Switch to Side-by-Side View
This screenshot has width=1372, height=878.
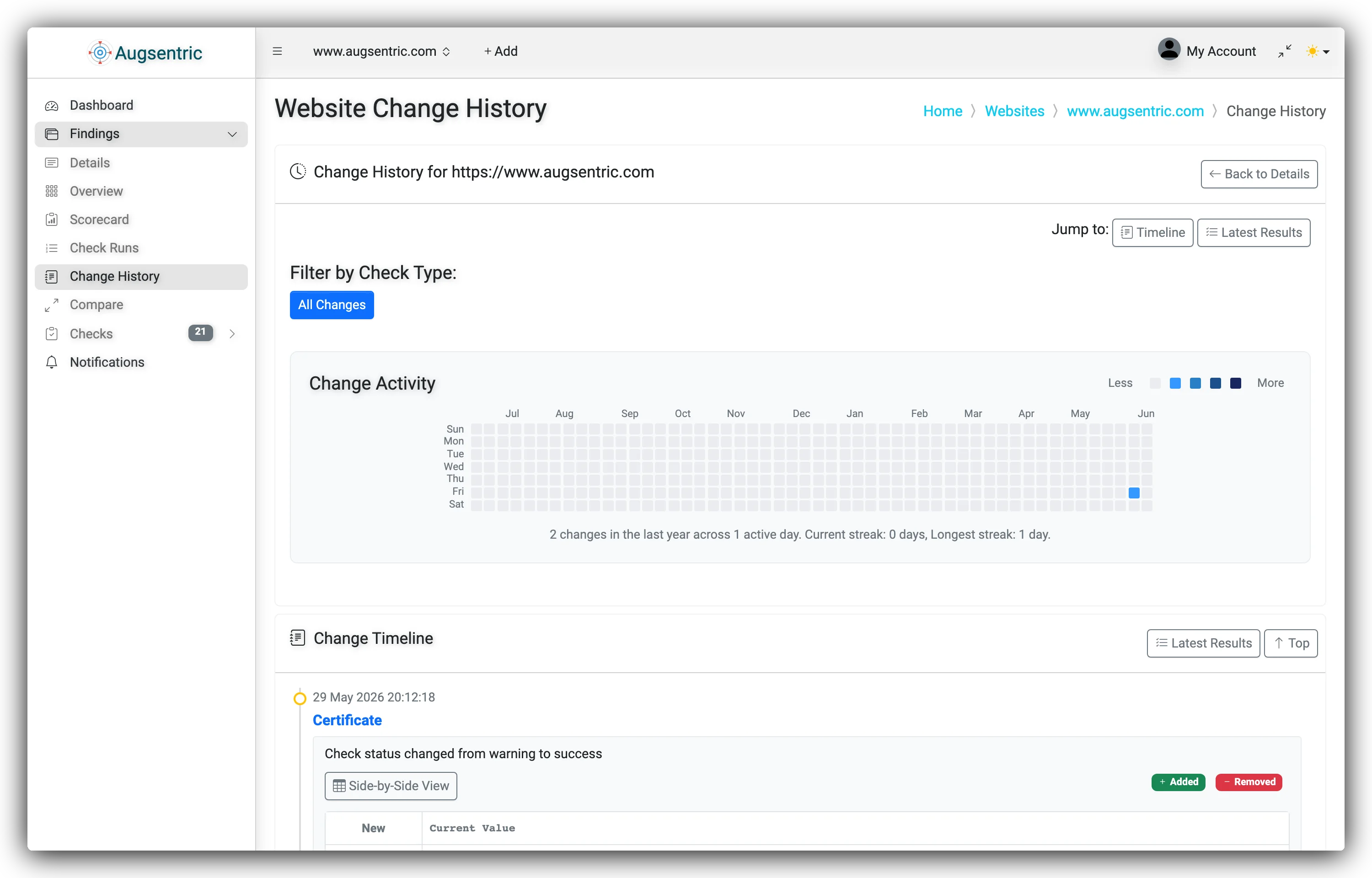(391, 786)
